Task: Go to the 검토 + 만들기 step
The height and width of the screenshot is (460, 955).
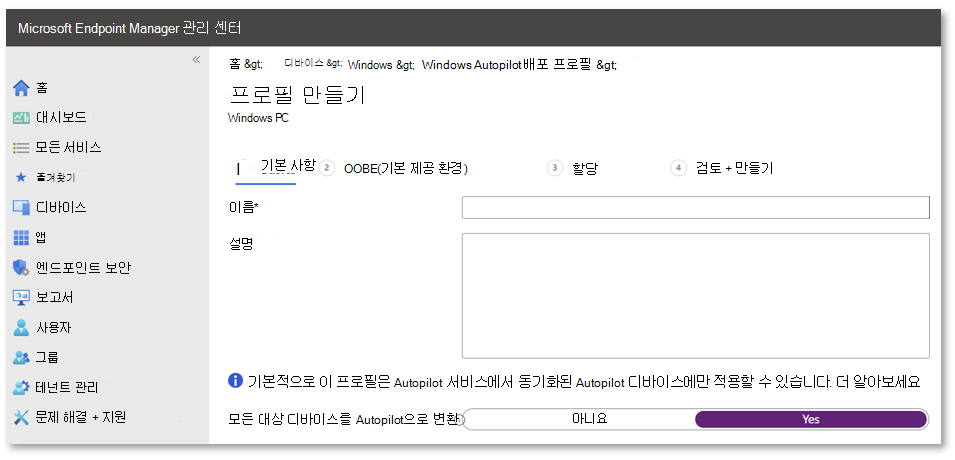Action: coord(734,169)
